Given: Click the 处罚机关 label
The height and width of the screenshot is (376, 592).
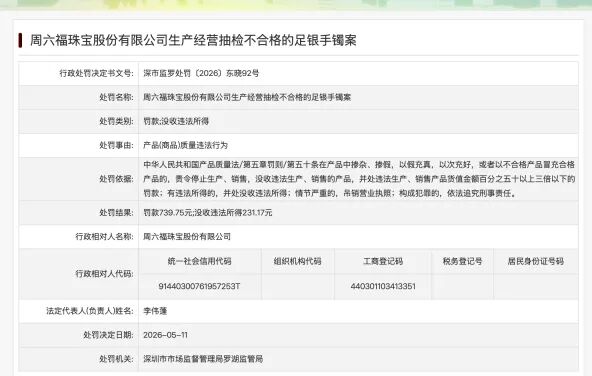Looking at the screenshot, I should pyautogui.click(x=116, y=359).
